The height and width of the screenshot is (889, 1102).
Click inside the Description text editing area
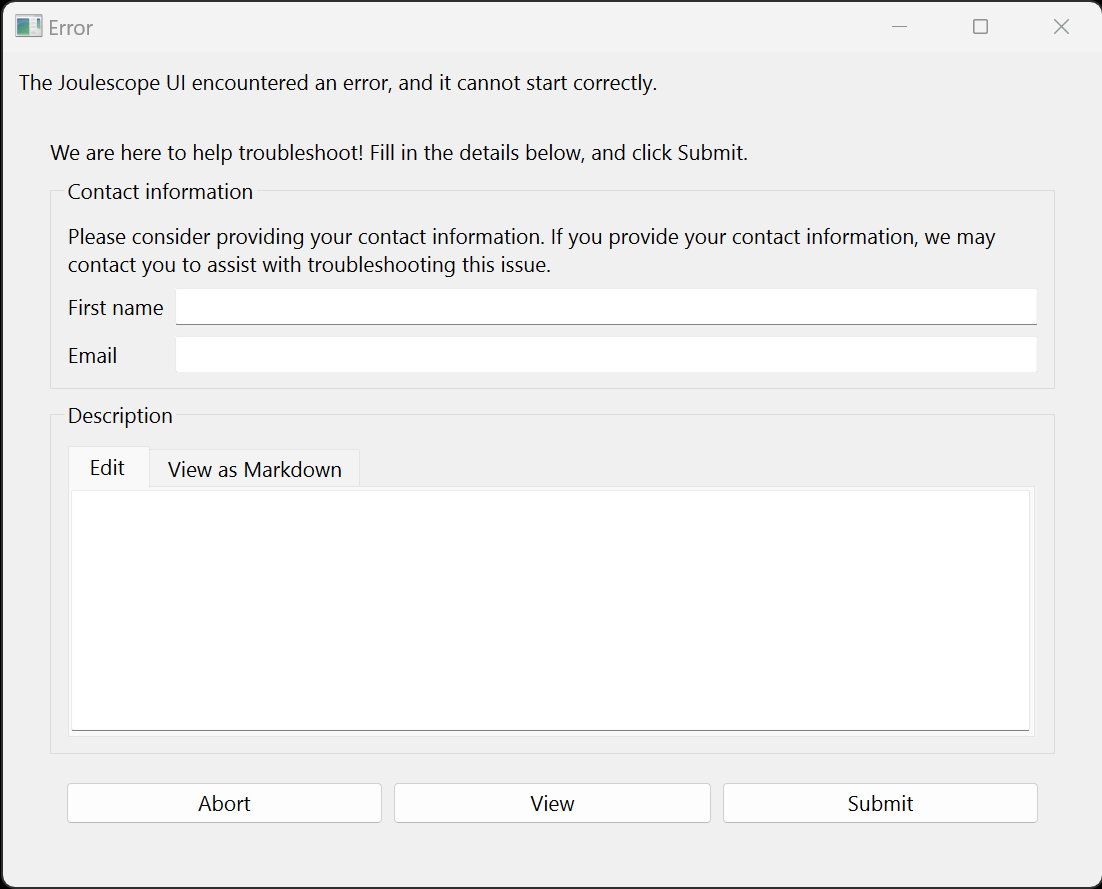pos(550,610)
